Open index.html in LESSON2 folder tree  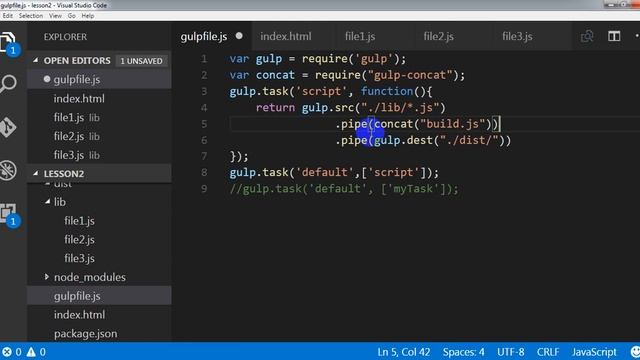pos(99,315)
